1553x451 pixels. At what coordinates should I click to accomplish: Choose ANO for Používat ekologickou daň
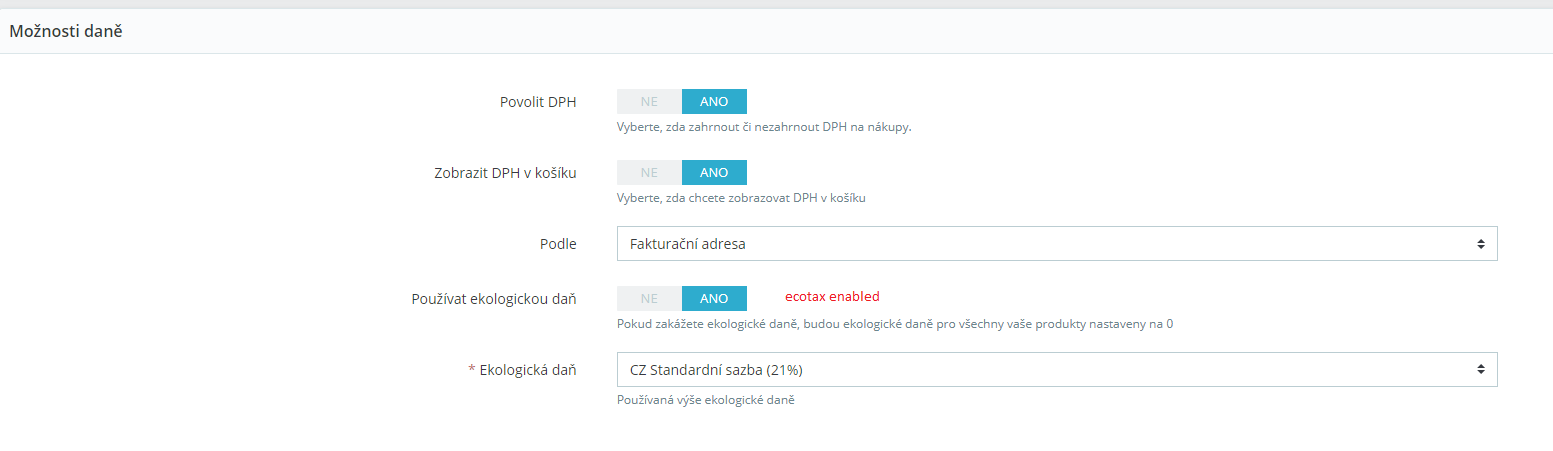(x=714, y=298)
